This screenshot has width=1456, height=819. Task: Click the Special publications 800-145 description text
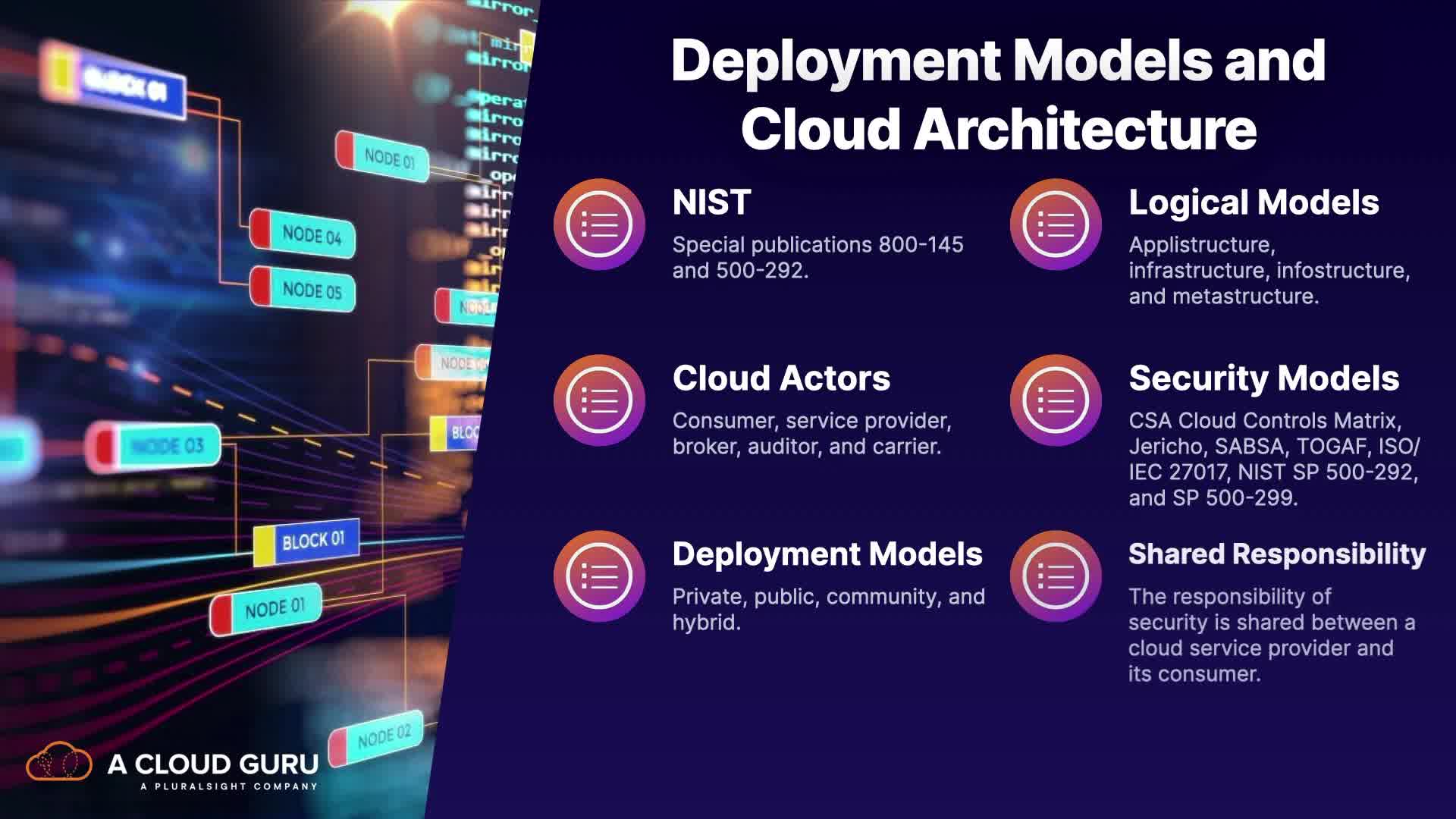click(817, 257)
